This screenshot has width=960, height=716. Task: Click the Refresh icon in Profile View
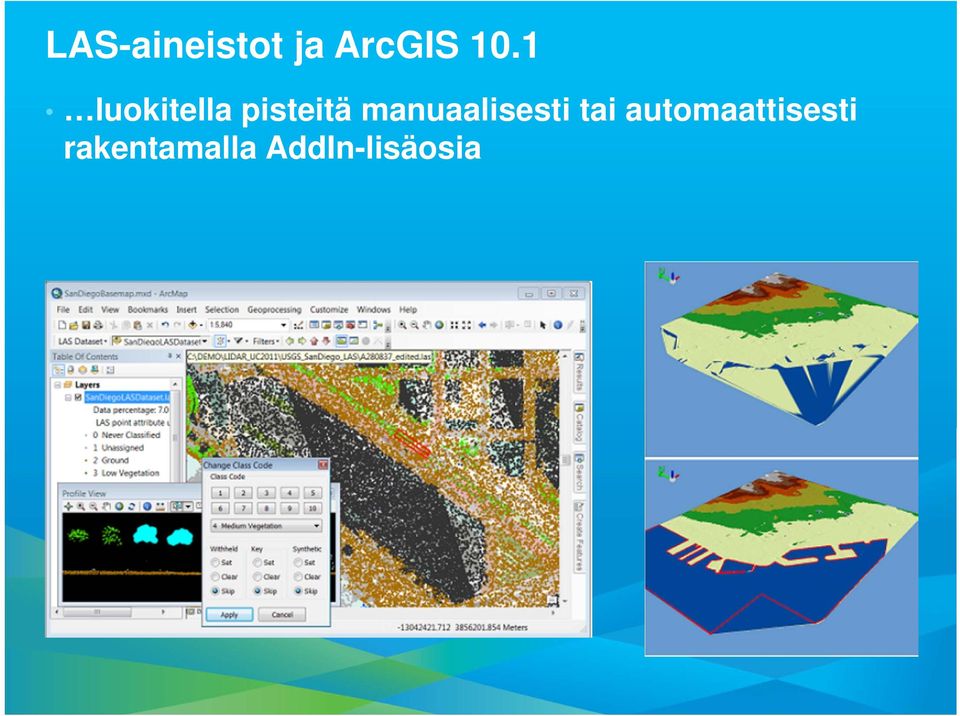[x=132, y=507]
